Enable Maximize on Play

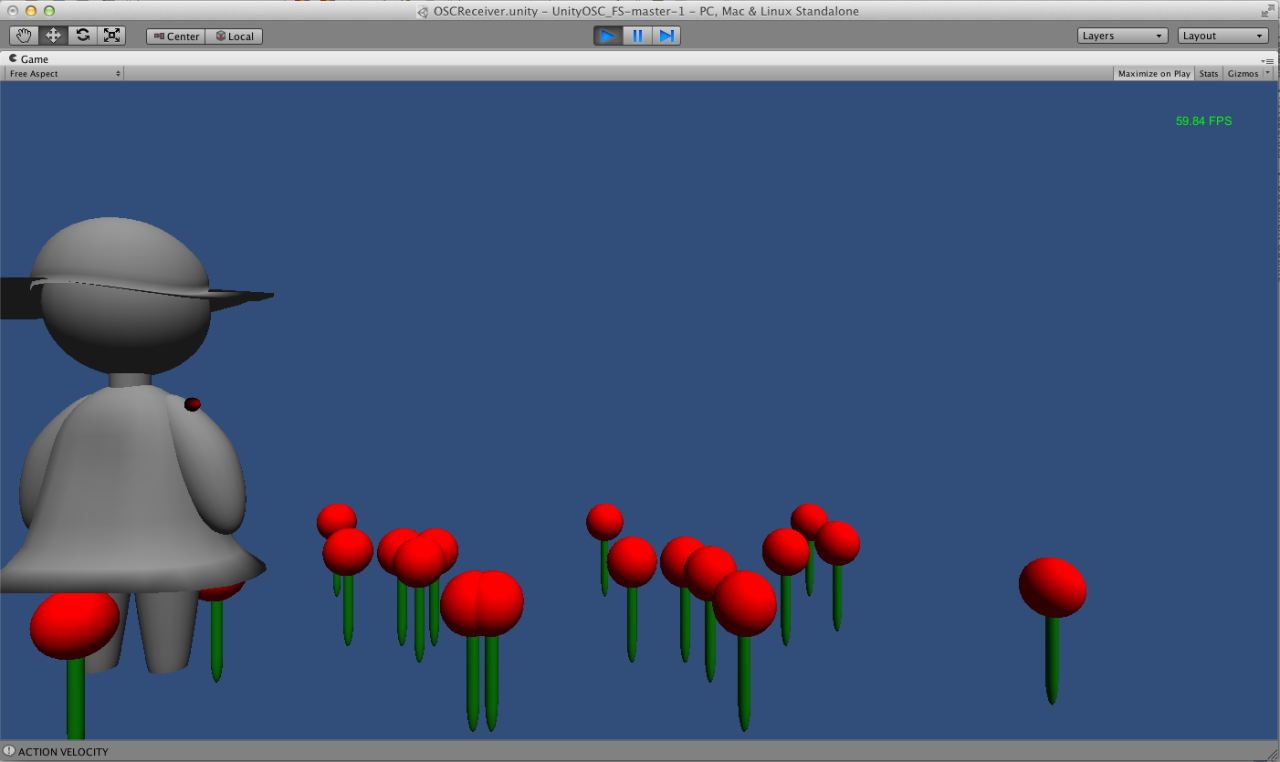click(x=1154, y=74)
